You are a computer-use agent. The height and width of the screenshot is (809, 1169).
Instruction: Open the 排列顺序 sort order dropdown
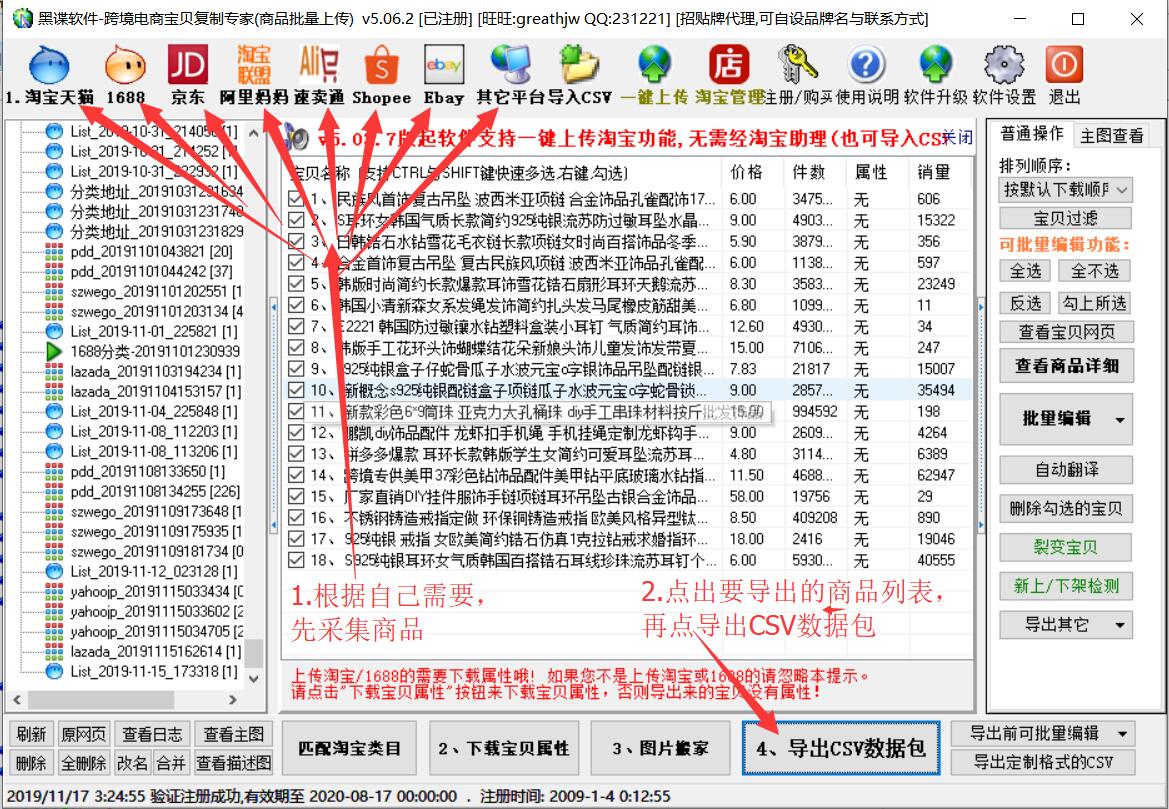click(1065, 189)
